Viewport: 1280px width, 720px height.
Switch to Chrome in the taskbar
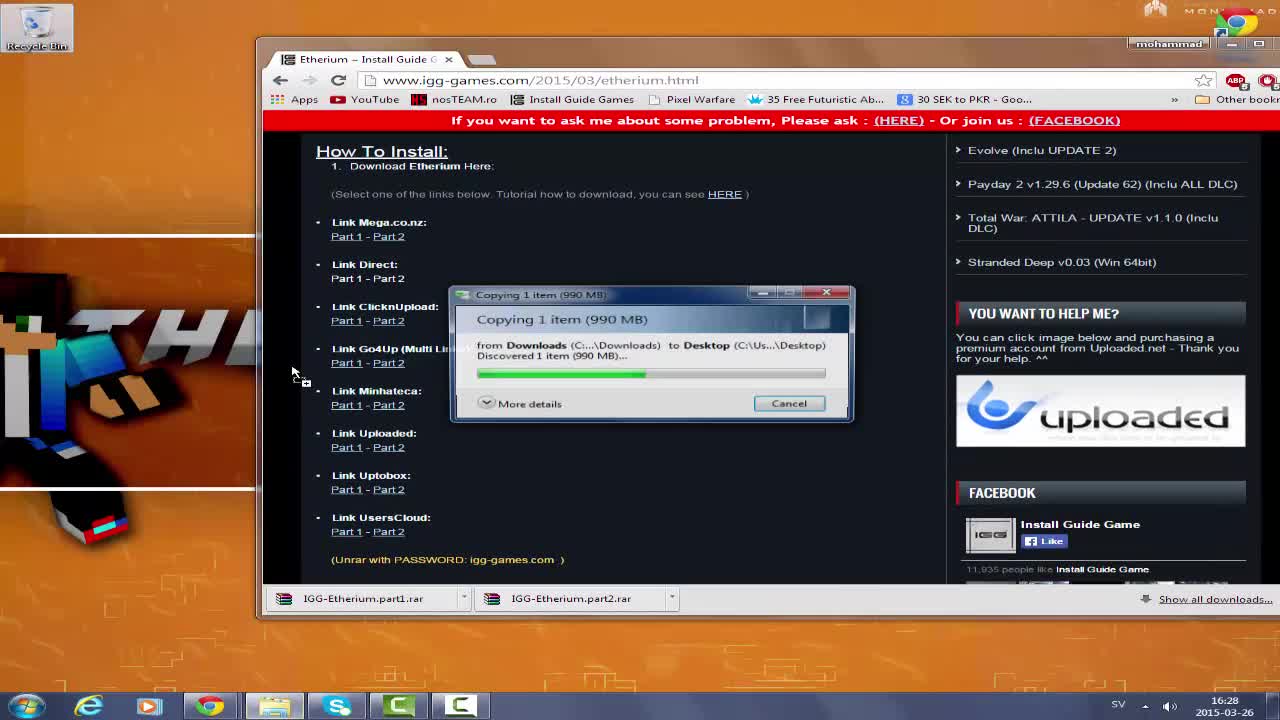[x=210, y=706]
